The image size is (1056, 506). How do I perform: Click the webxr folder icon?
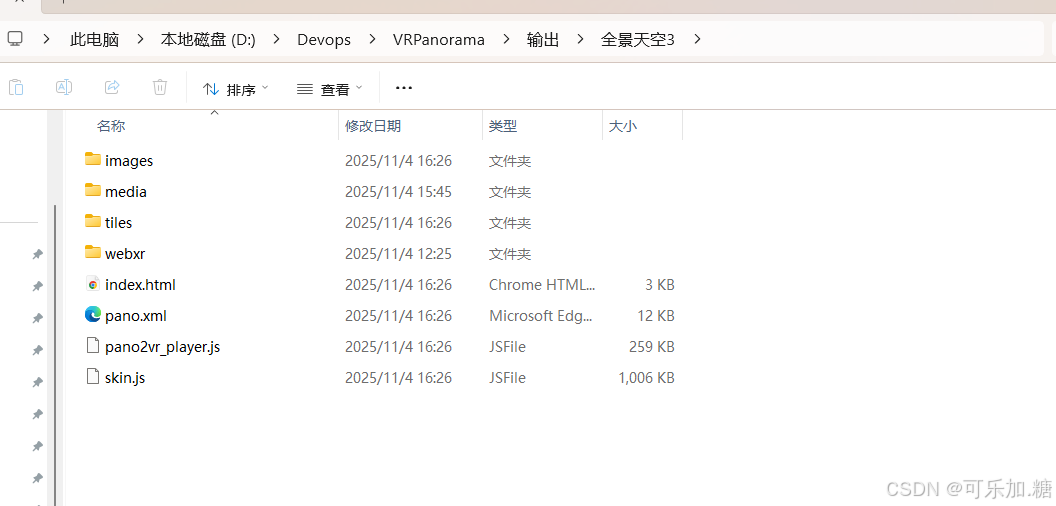[x=93, y=253]
